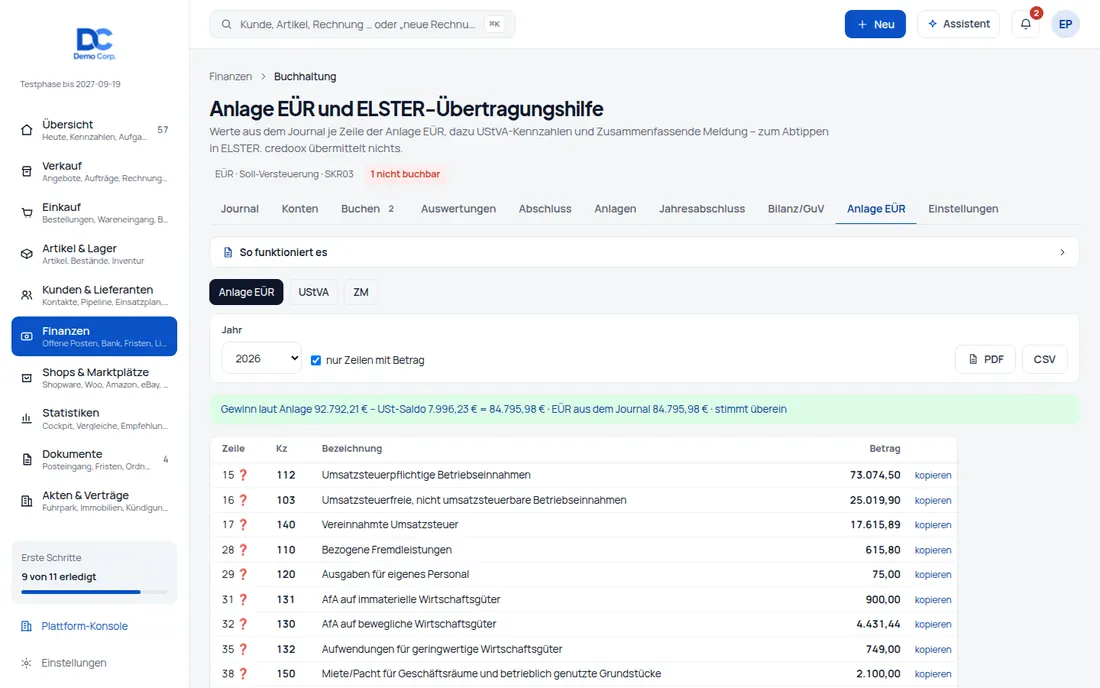The height and width of the screenshot is (688, 1100).
Task: Open the EP user avatar
Action: pos(1065,24)
